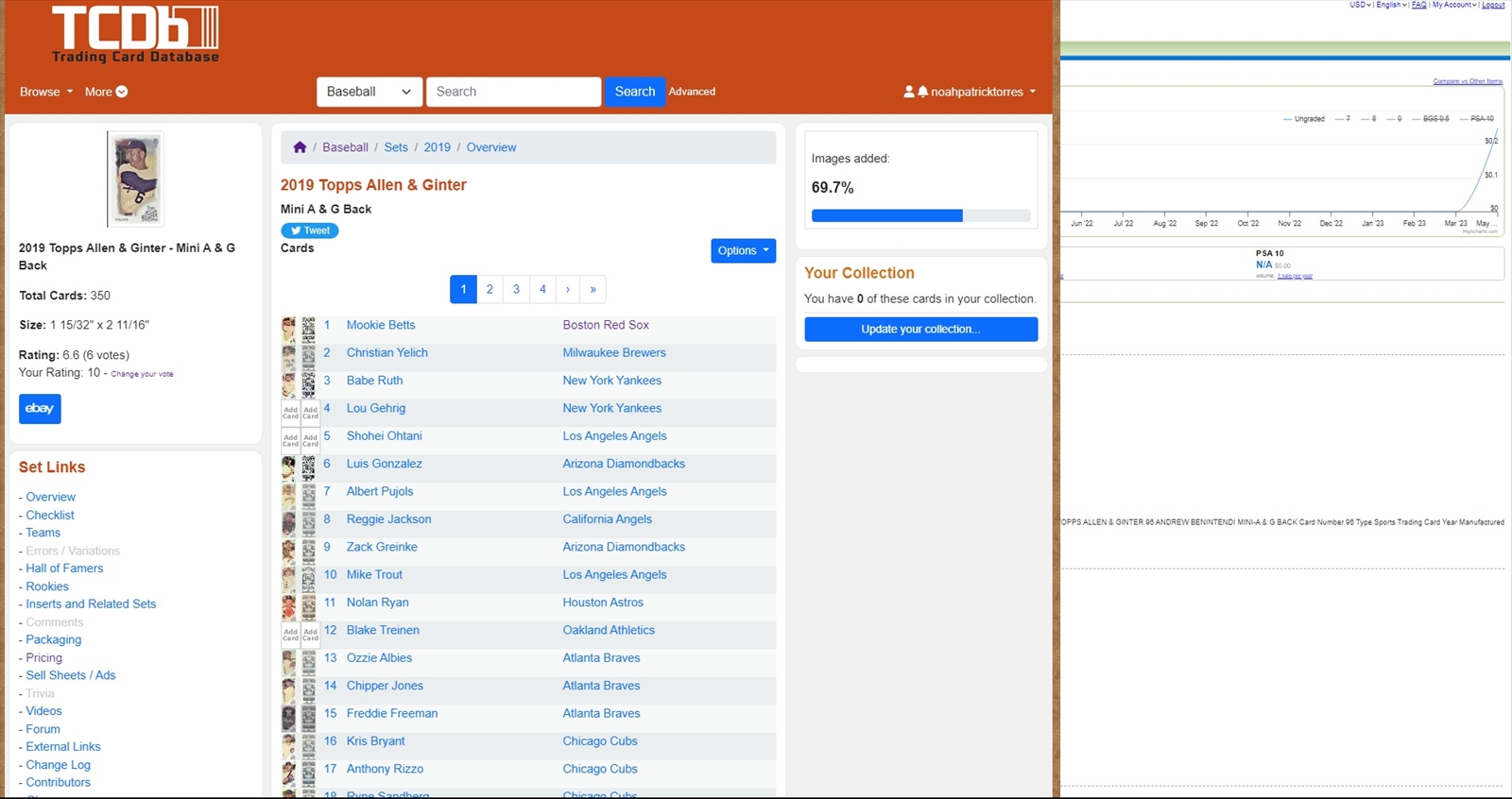Open Compare vs Other Items link

[1468, 81]
